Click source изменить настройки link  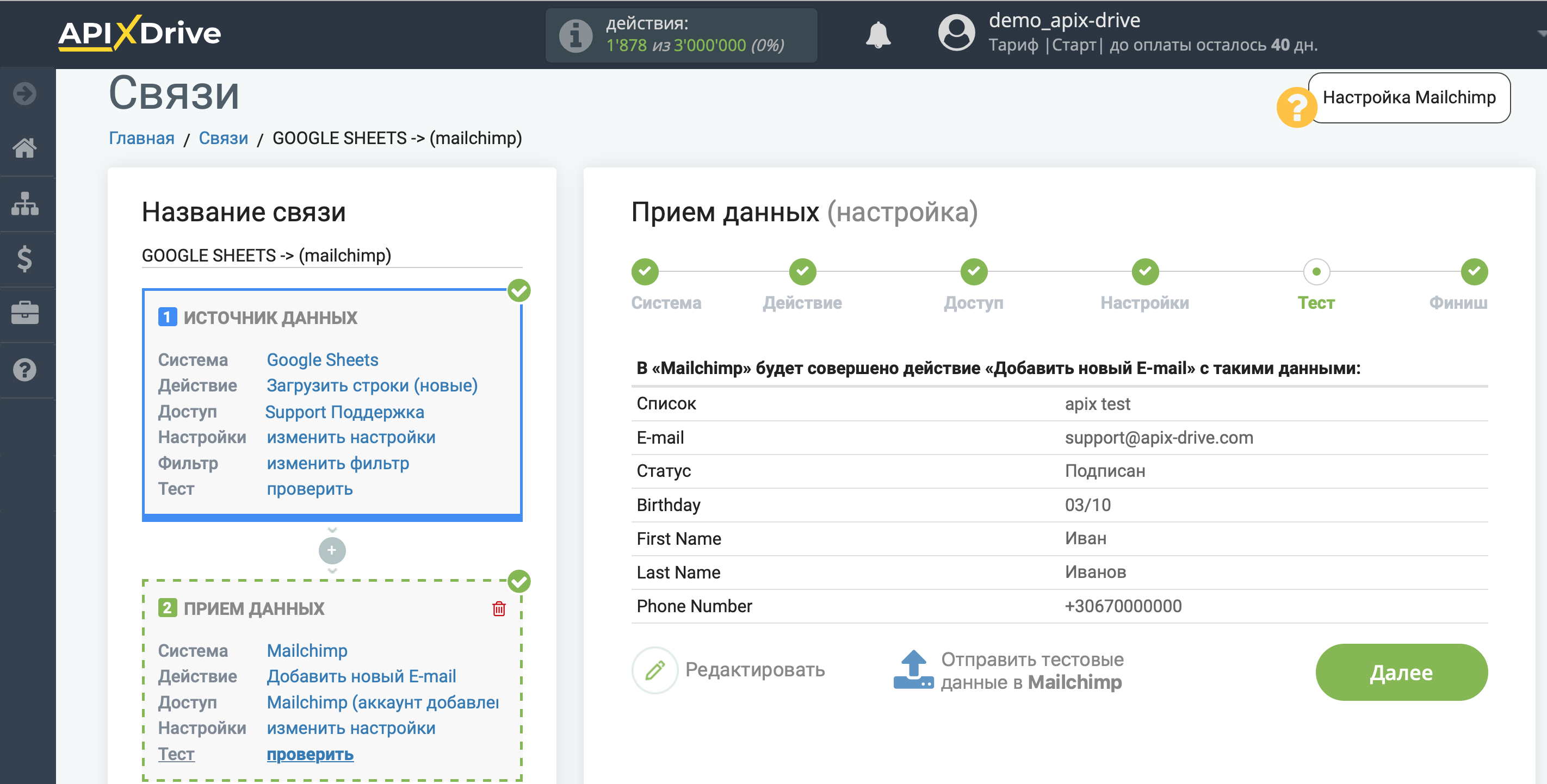click(351, 437)
